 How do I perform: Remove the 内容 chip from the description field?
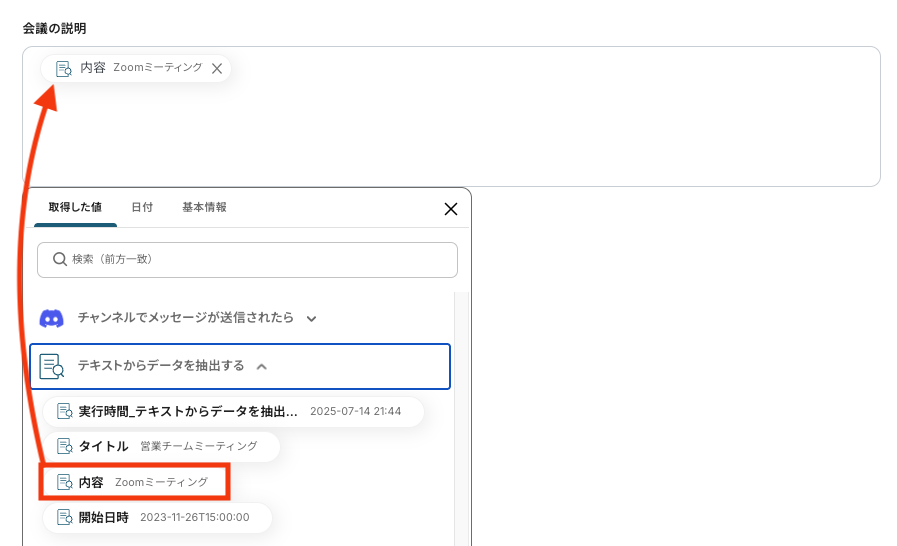217,69
